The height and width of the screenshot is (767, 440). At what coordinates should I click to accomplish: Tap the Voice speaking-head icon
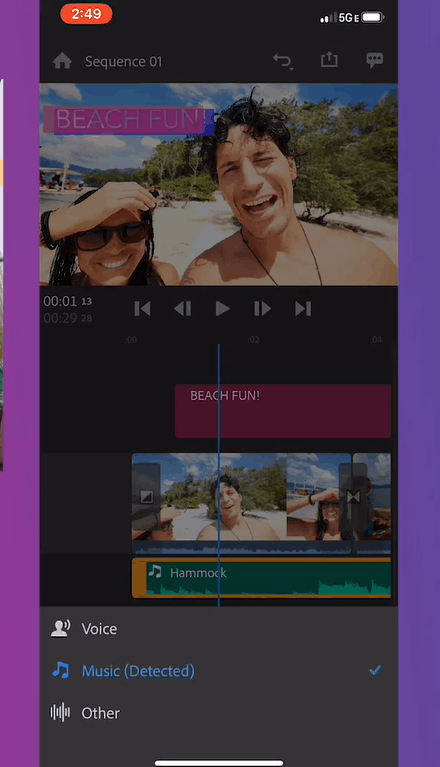pyautogui.click(x=60, y=629)
